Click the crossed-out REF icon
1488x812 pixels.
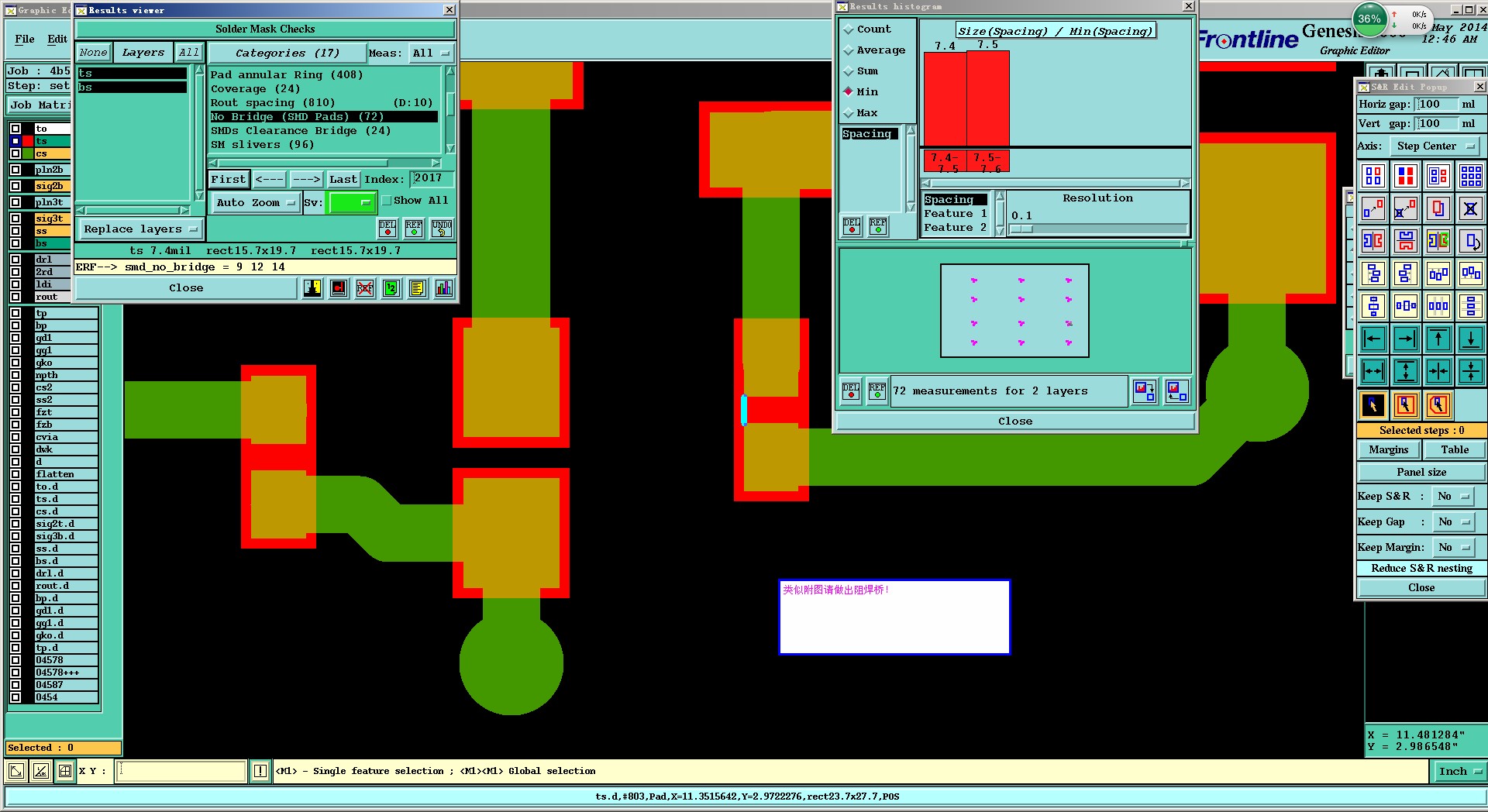click(x=365, y=288)
